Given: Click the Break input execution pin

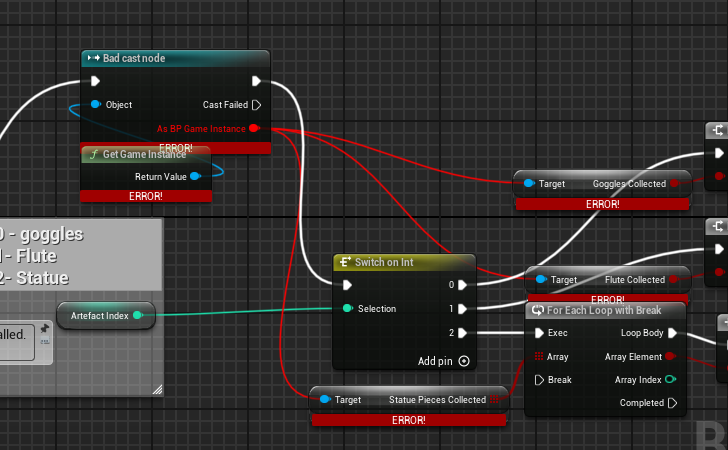Looking at the screenshot, I should point(539,379).
